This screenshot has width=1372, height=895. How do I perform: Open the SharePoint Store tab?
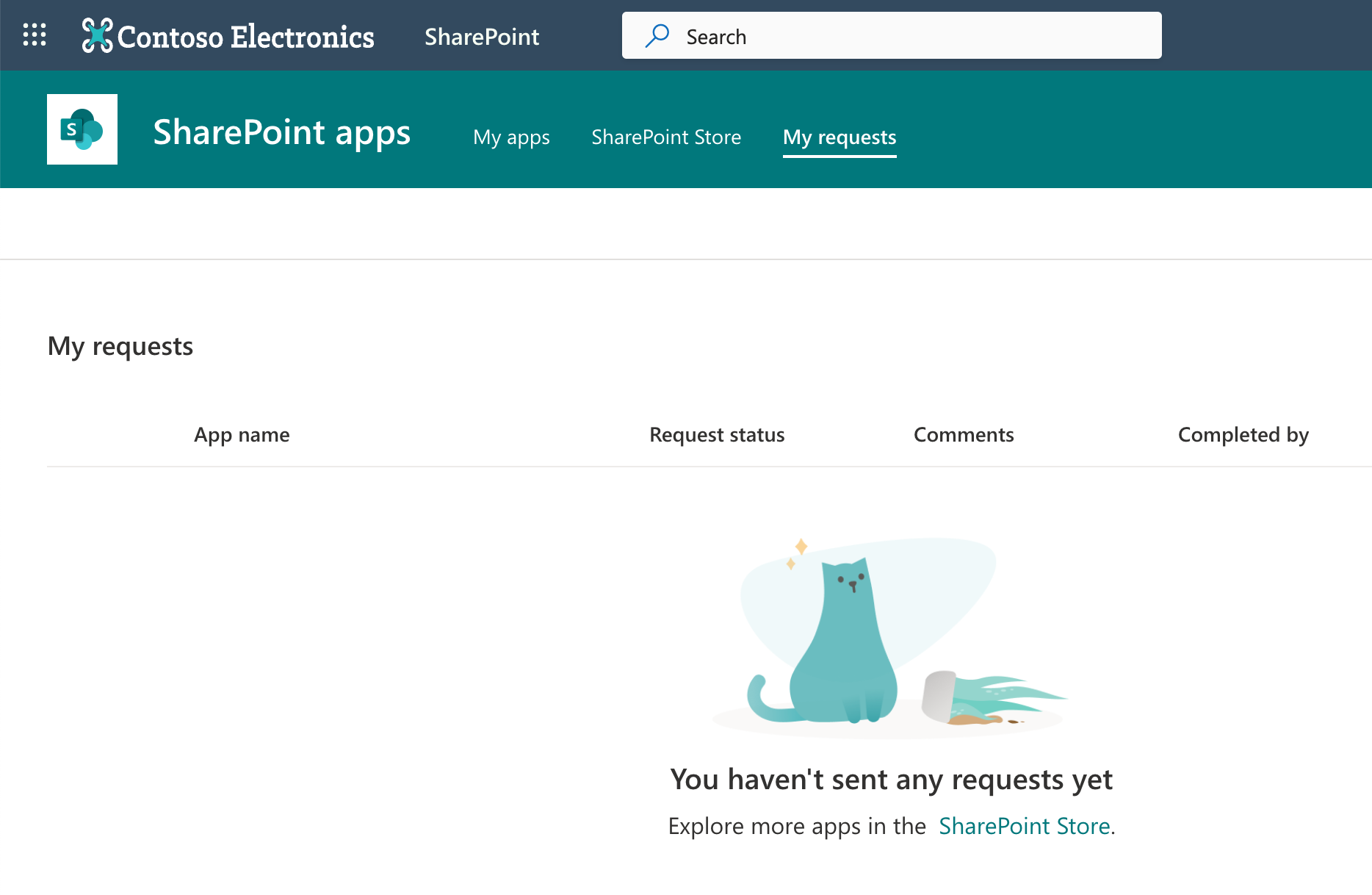coord(666,137)
